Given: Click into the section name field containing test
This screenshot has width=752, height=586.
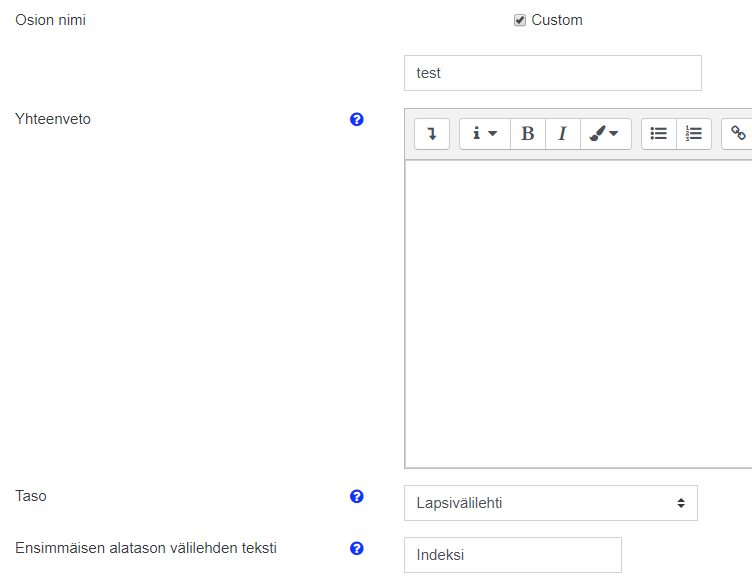Looking at the screenshot, I should click(552, 73).
